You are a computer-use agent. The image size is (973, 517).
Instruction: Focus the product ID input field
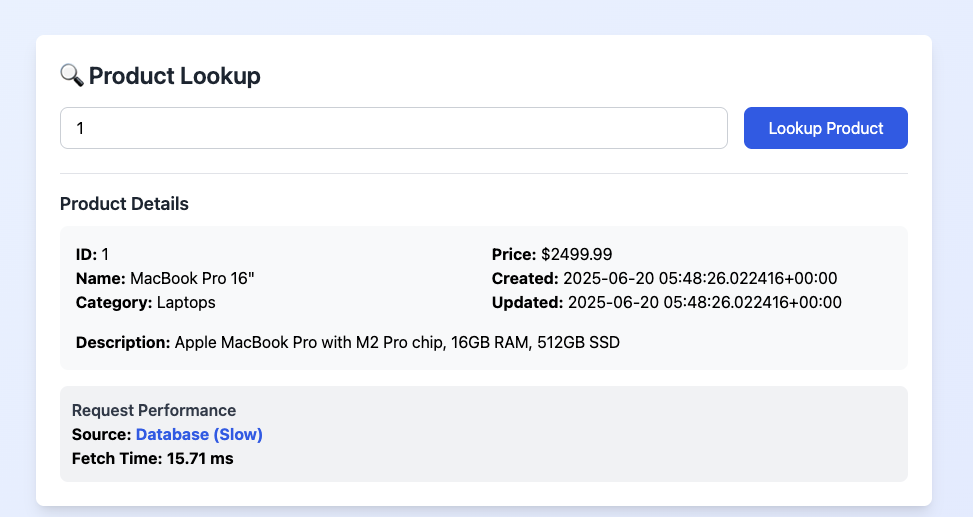[x=393, y=128]
